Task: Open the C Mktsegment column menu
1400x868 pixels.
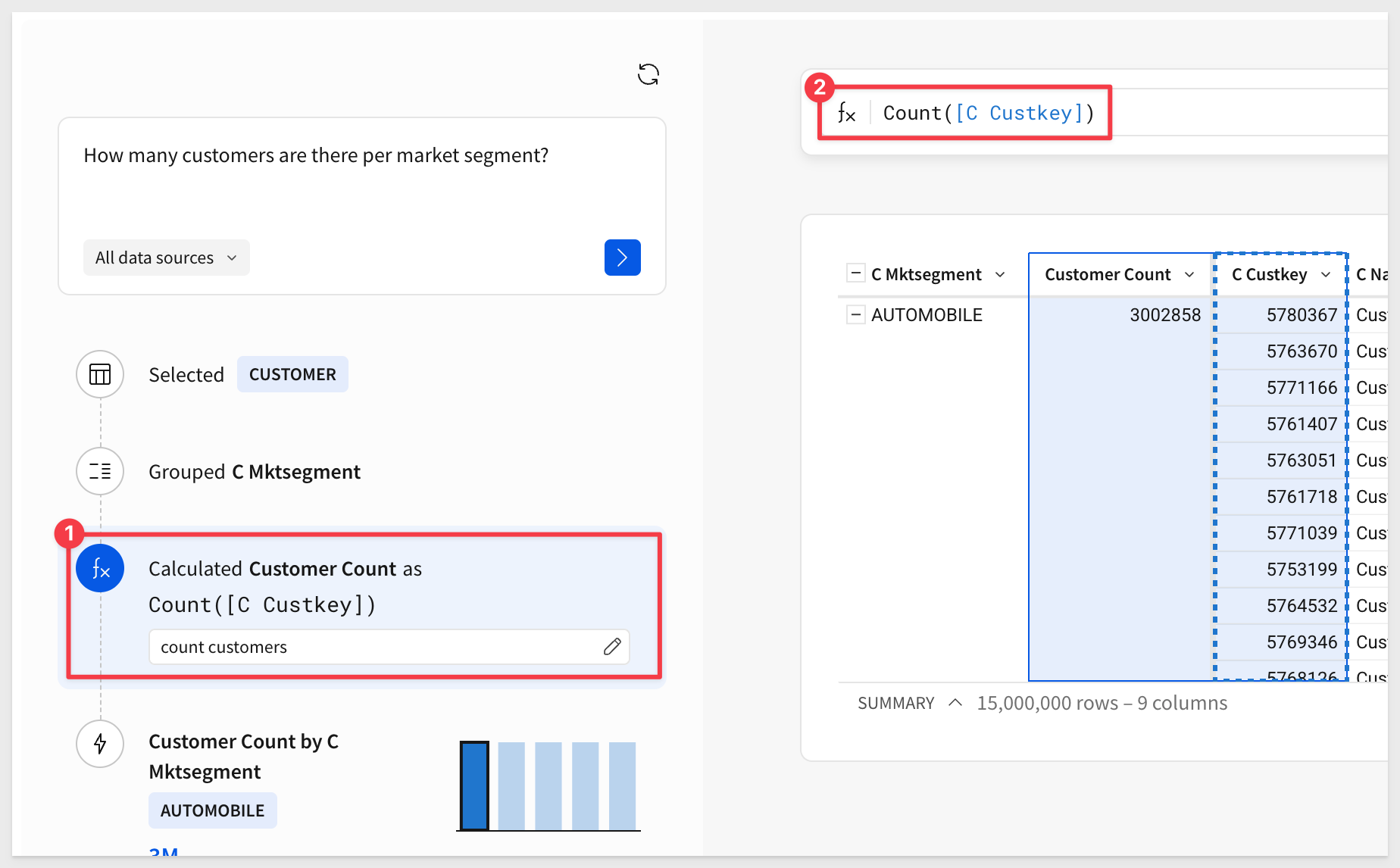Action: [1000, 274]
